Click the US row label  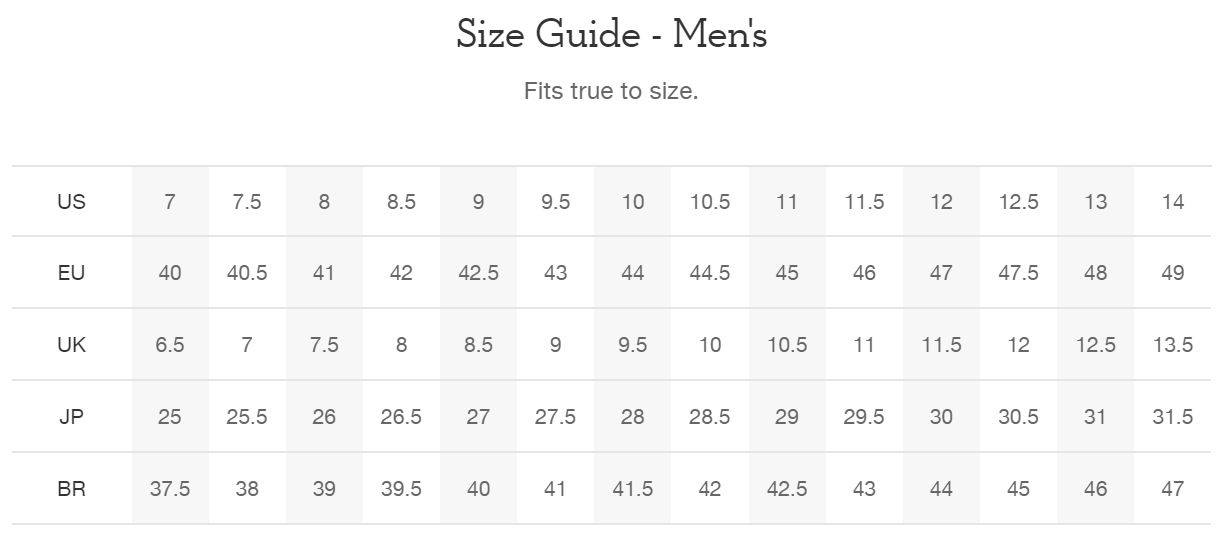71,202
